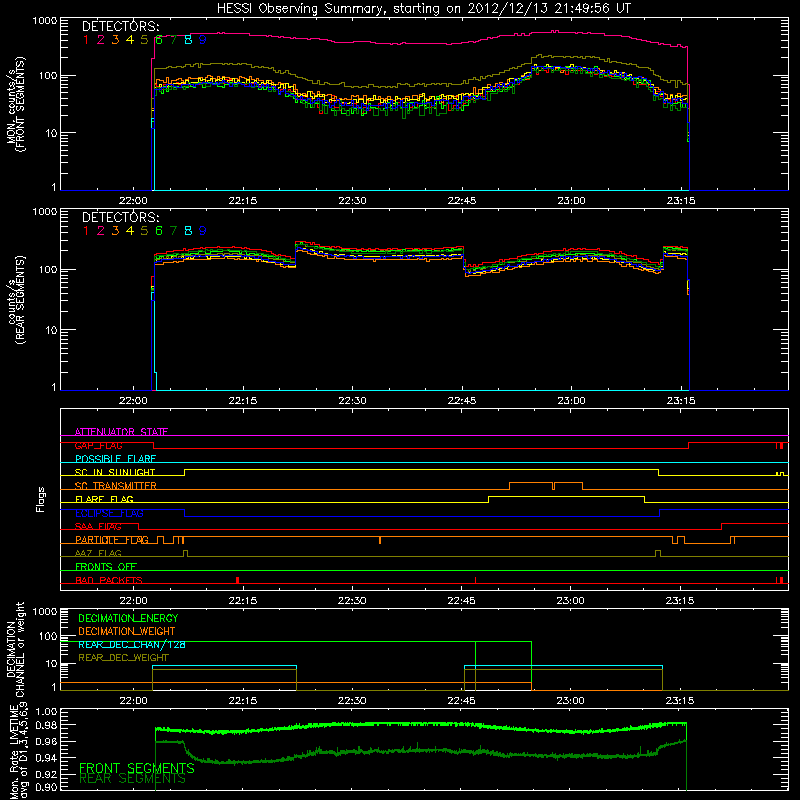Select the ECLIPSE_FLAG label
Image resolution: width=800 pixels, height=800 pixels.
coord(109,513)
